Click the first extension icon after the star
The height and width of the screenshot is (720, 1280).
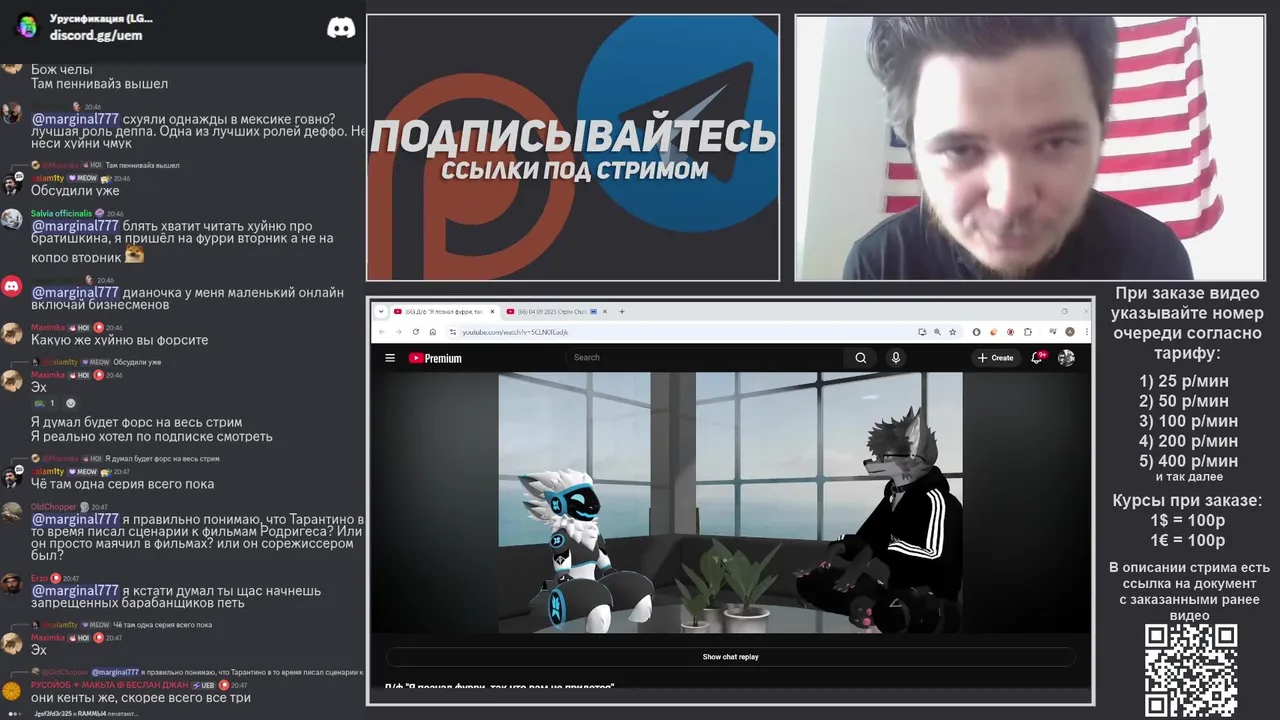click(x=976, y=332)
